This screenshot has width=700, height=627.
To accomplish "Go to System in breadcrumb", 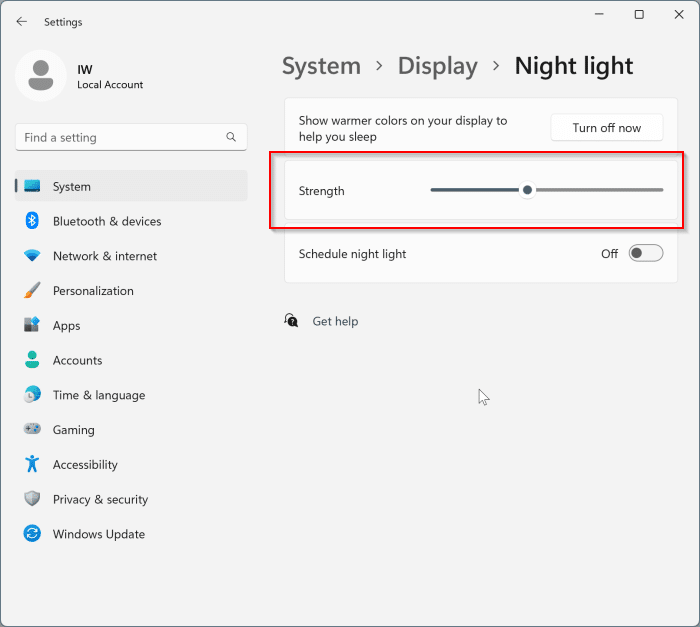I will pyautogui.click(x=321, y=66).
